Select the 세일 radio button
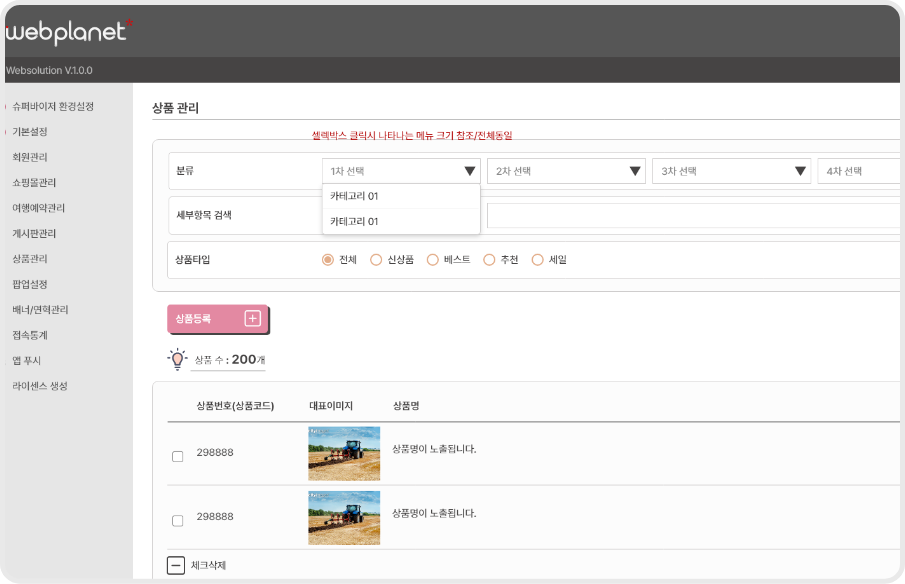The height and width of the screenshot is (584, 905). point(538,260)
